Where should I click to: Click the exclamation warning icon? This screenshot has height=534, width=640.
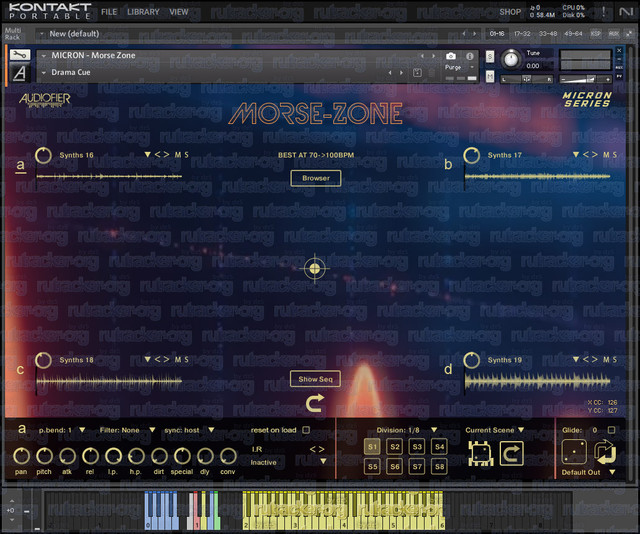click(604, 12)
